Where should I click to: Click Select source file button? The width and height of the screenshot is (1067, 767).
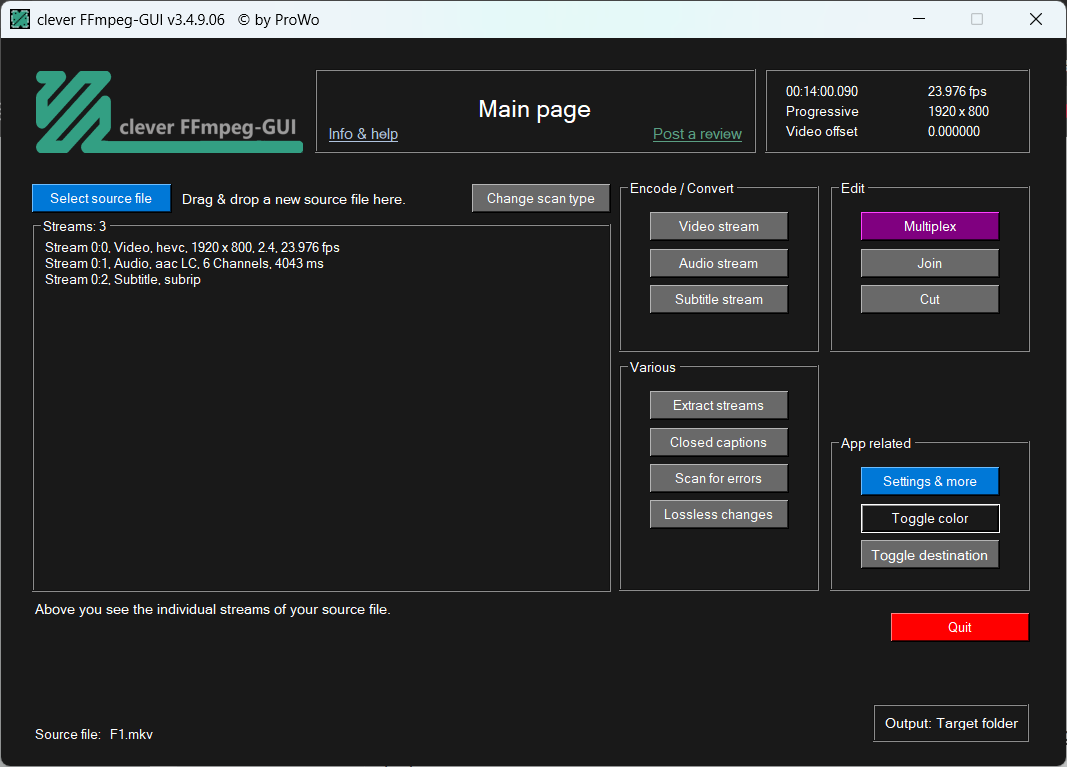(x=101, y=198)
